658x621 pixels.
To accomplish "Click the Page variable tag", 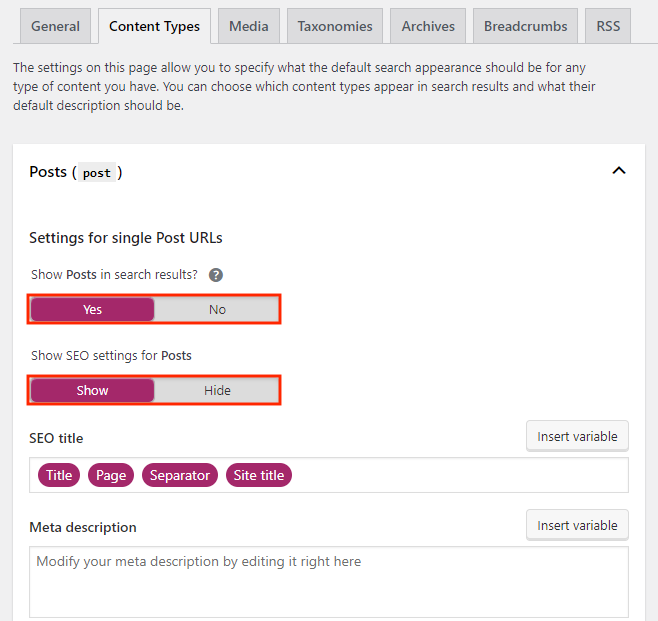I will point(111,475).
